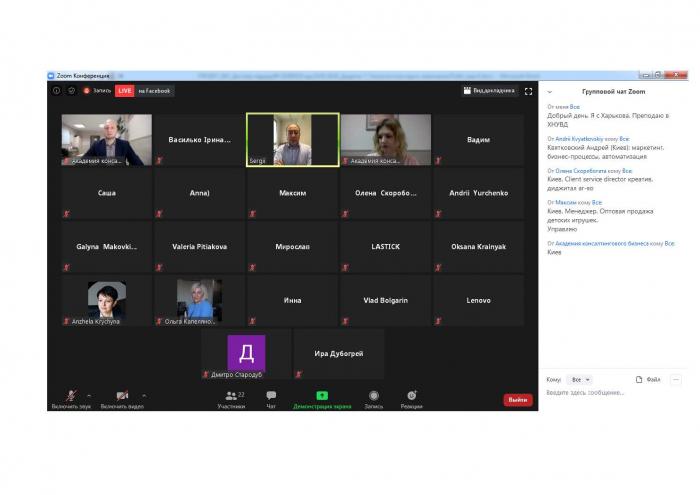The width and height of the screenshot is (700, 495).
Task: Expand audio options arrow next to microphone
Action: pyautogui.click(x=90, y=395)
